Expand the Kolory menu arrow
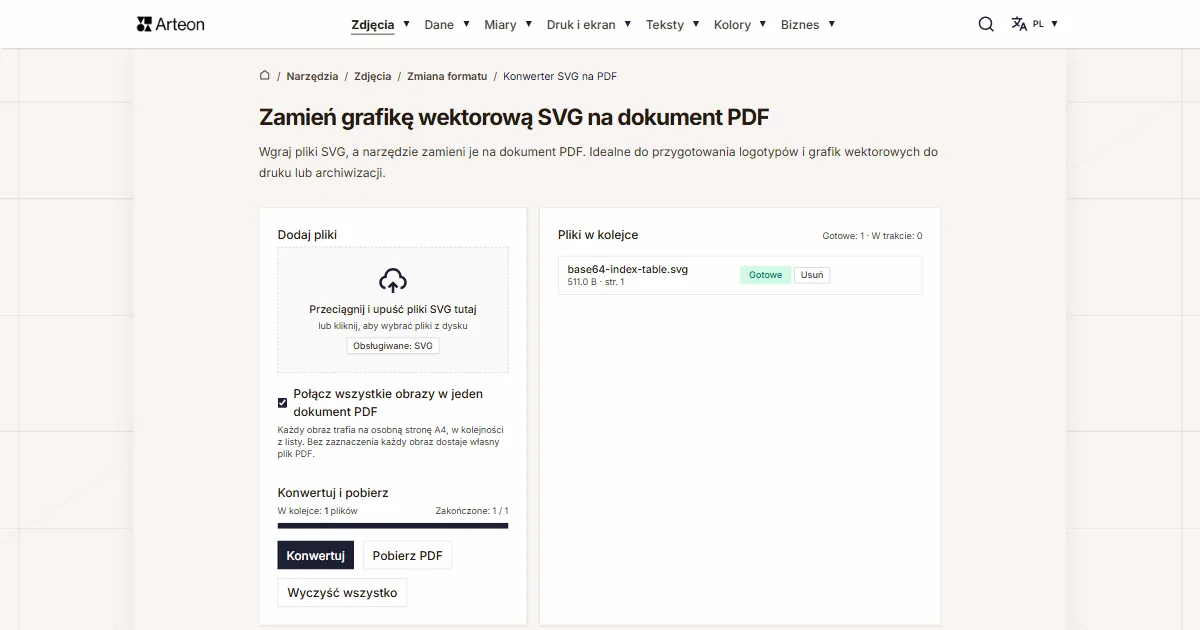 point(762,23)
